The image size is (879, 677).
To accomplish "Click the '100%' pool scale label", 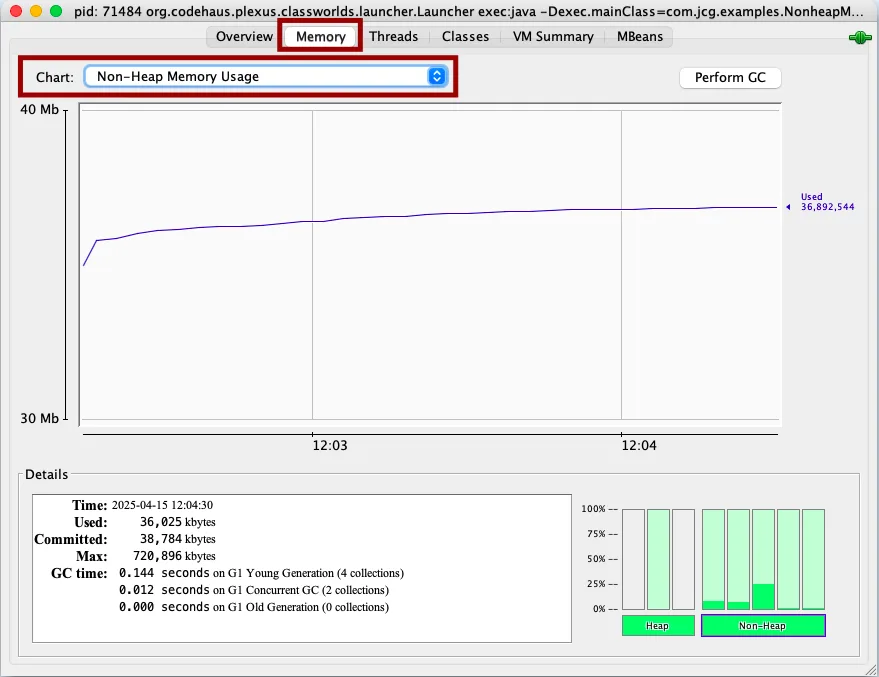I will coord(594,509).
